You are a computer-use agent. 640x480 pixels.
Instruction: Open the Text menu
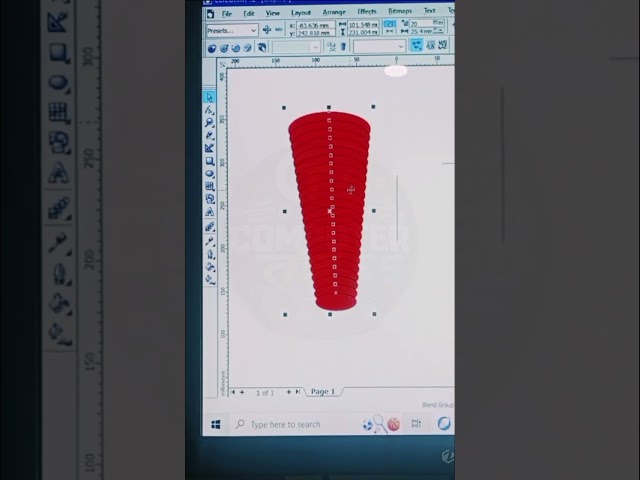(x=429, y=11)
